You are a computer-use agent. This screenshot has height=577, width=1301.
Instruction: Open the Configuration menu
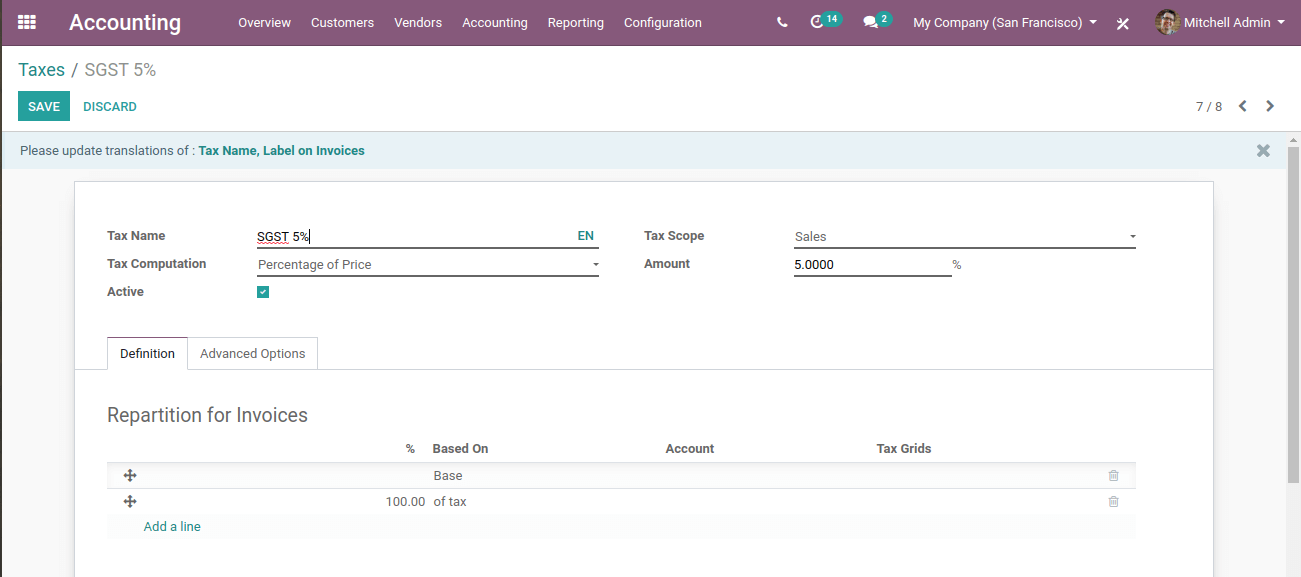click(663, 22)
